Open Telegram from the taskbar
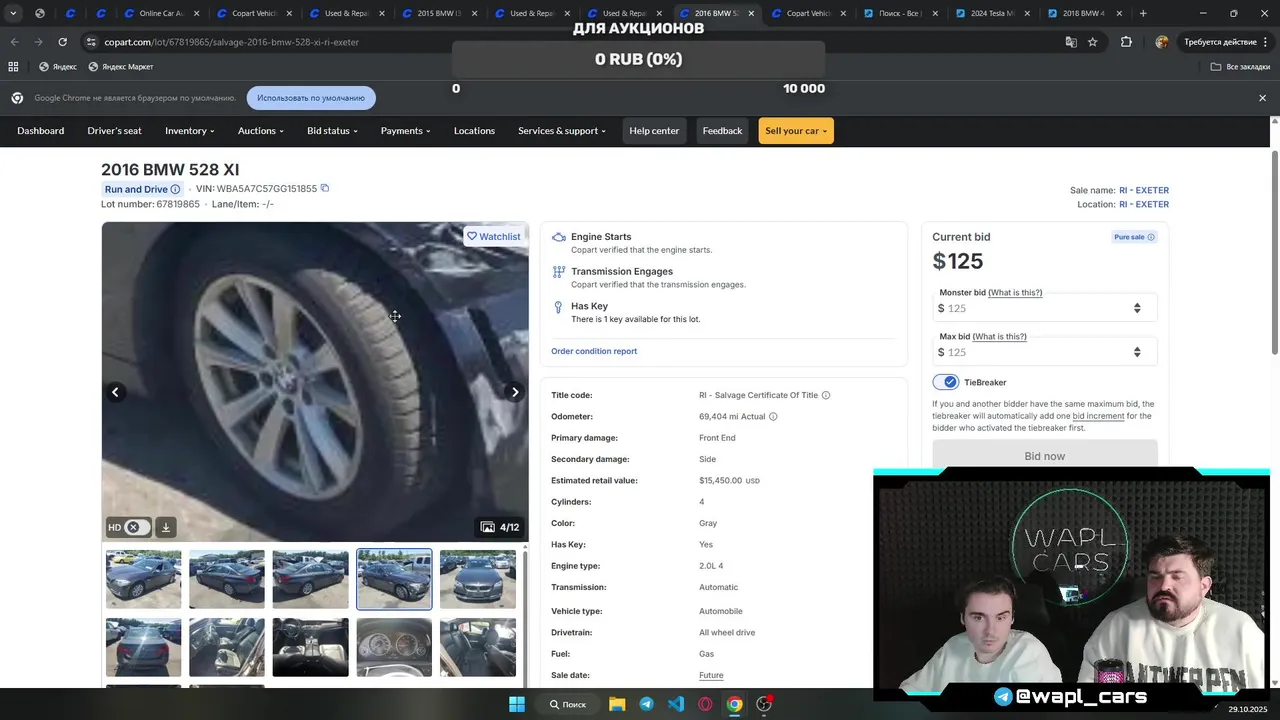The width and height of the screenshot is (1280, 720). tap(646, 704)
